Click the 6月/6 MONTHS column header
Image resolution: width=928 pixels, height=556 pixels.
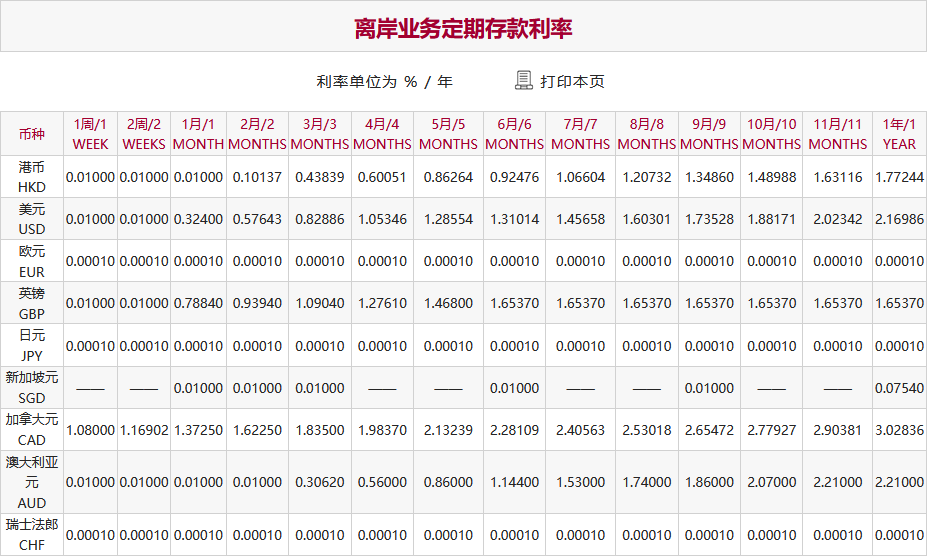(514, 134)
